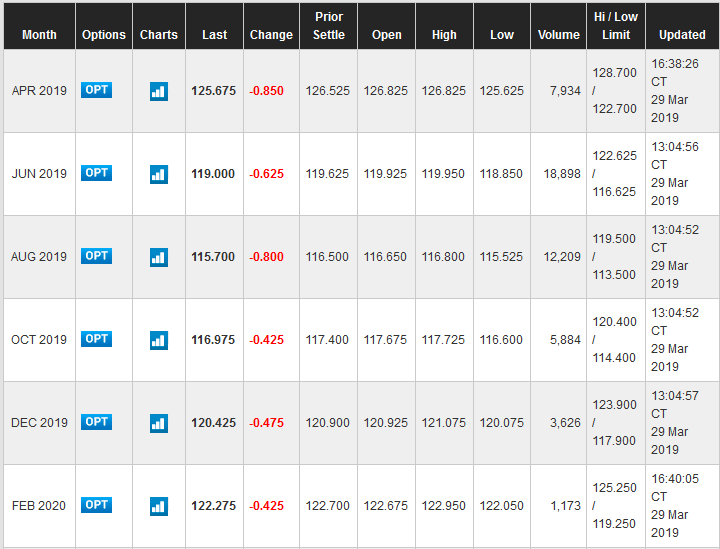Click the volume value 7,934
This screenshot has width=720, height=549.
pos(565,91)
